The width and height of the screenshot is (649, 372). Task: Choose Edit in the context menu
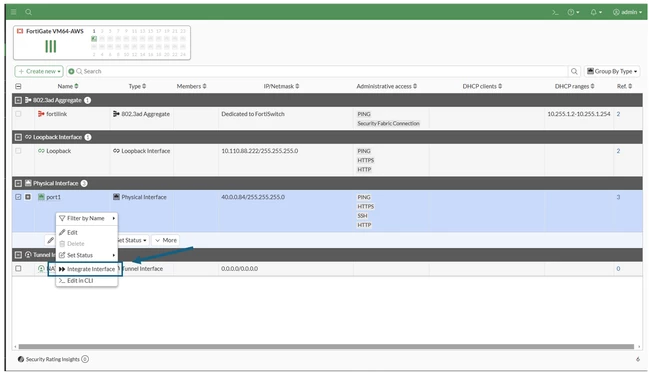87,233
